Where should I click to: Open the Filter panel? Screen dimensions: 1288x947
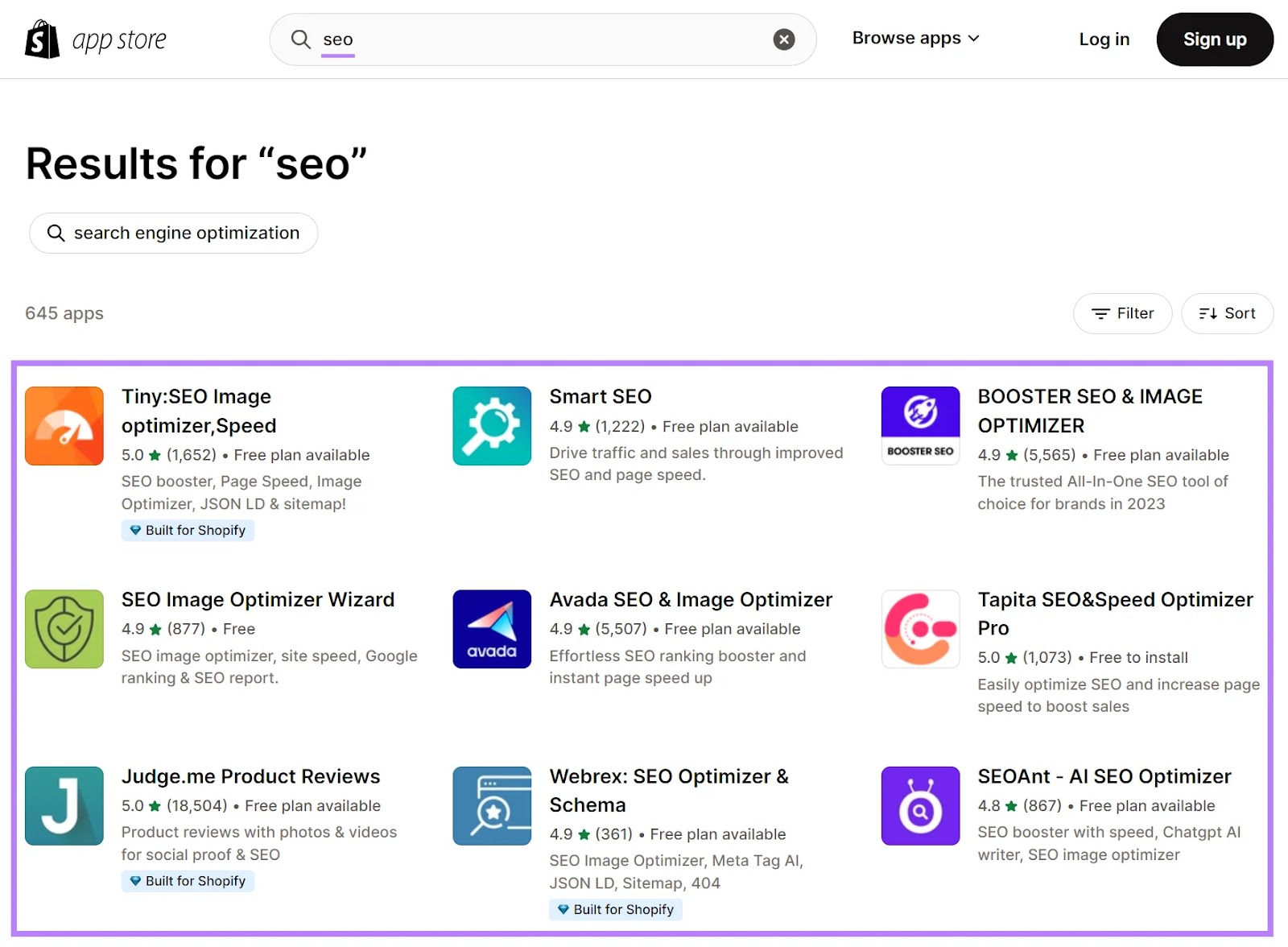pyautogui.click(x=1122, y=313)
